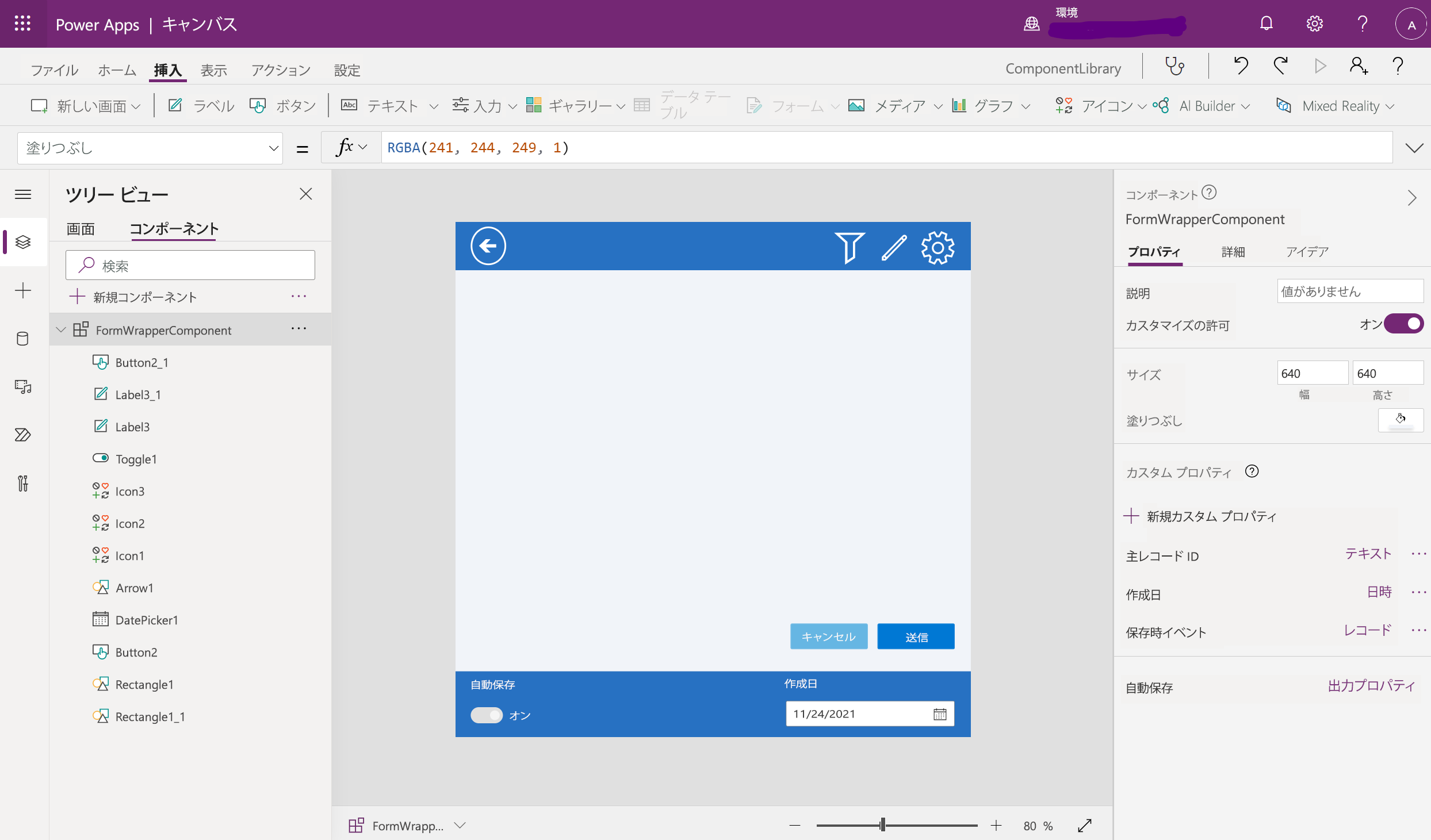Open Power Apps settings gear in header
This screenshot has height=840, width=1431.
(x=1315, y=24)
